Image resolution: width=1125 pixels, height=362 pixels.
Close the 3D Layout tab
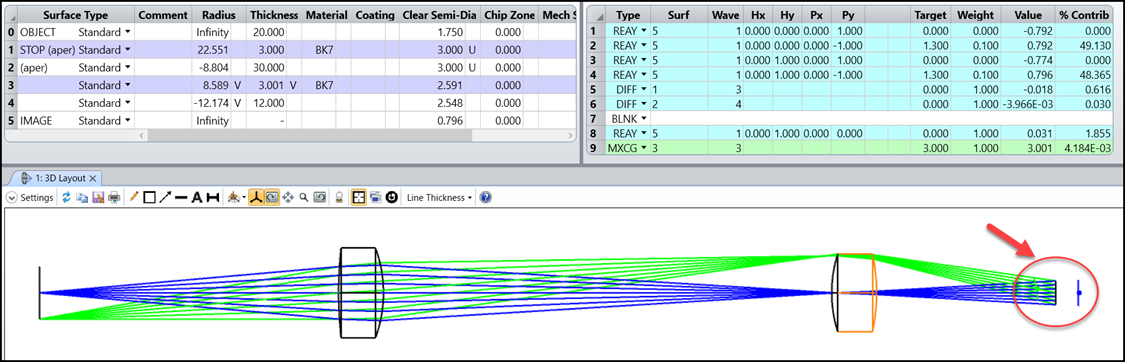pos(92,178)
